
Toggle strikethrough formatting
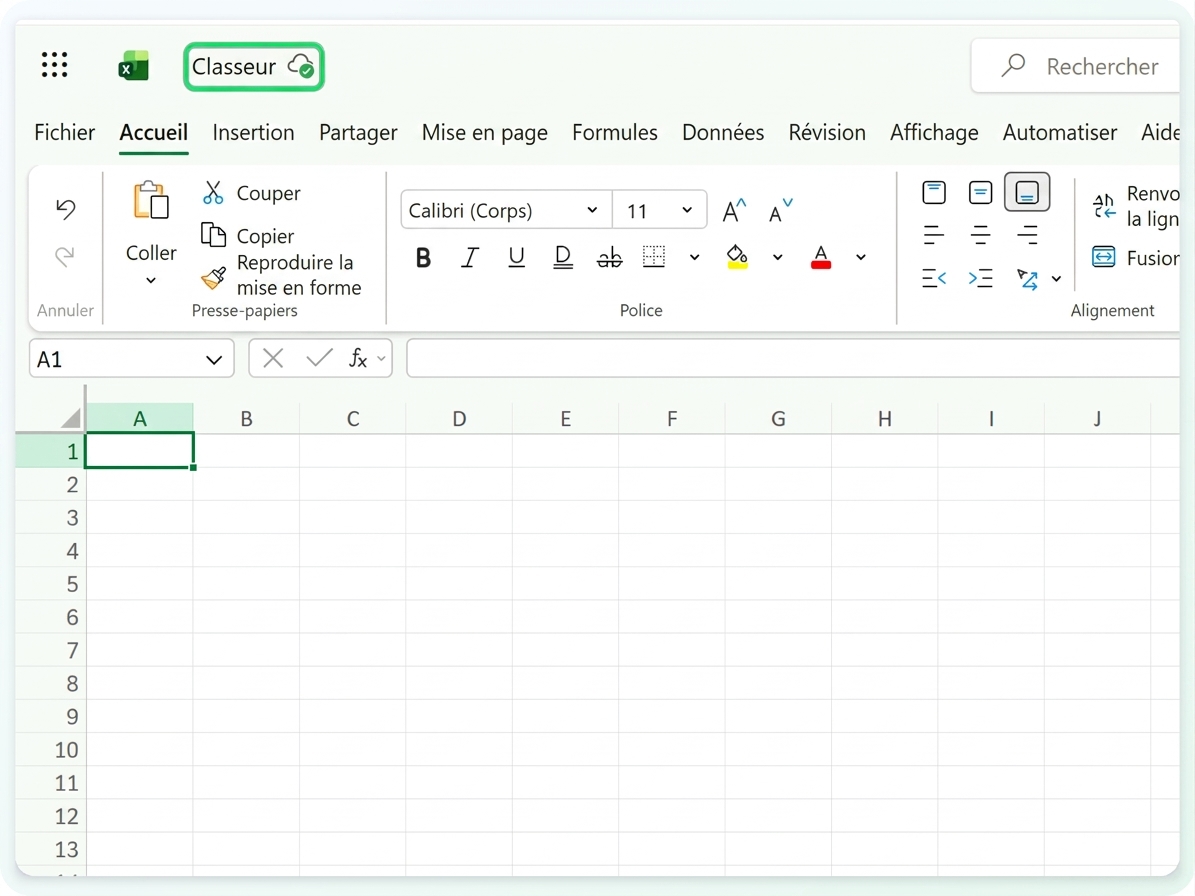coord(609,258)
